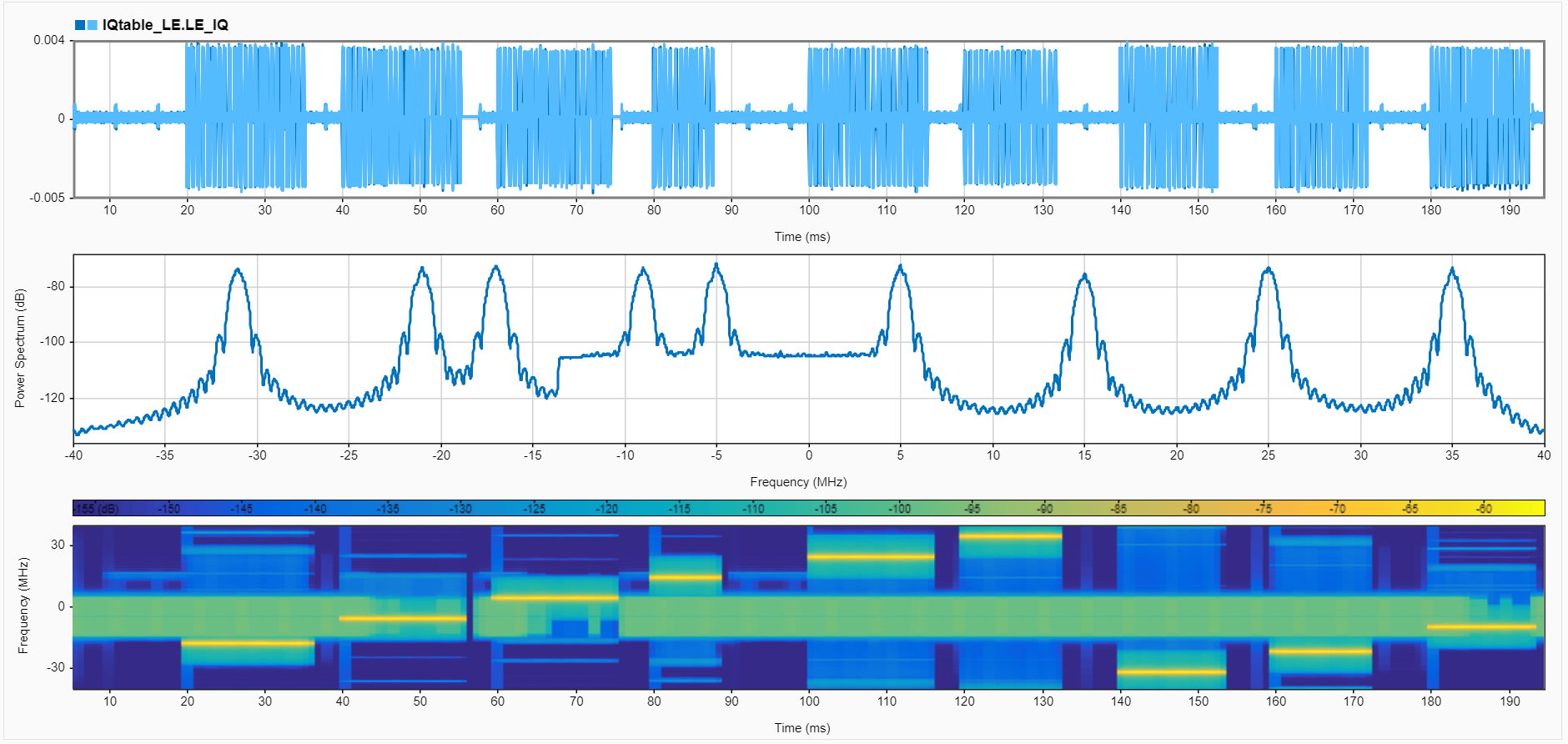Viewport: 1568px width, 744px height.
Task: Click "Frequency (MHz)" title below the power spectrum
Action: 798,482
